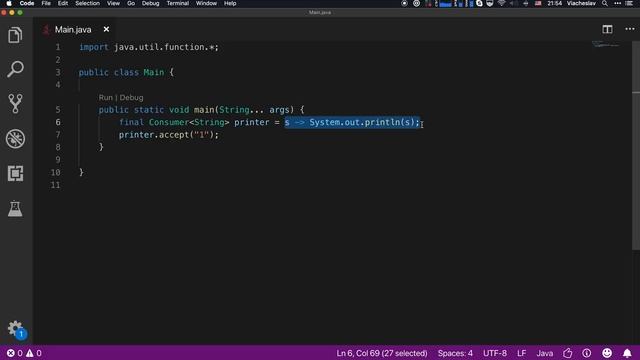Click the Java language mode selector

pos(544,353)
